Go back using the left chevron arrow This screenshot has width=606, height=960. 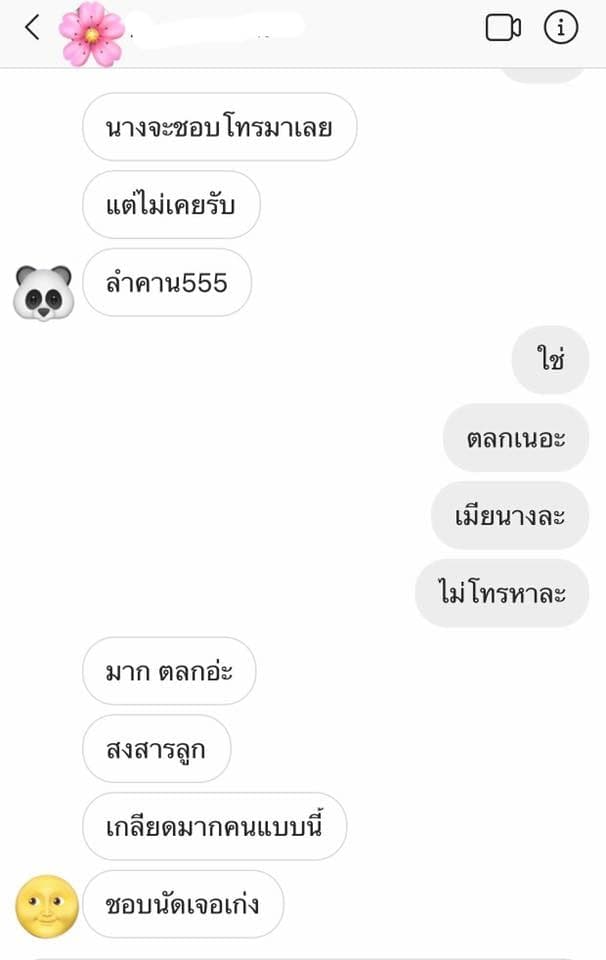32,27
